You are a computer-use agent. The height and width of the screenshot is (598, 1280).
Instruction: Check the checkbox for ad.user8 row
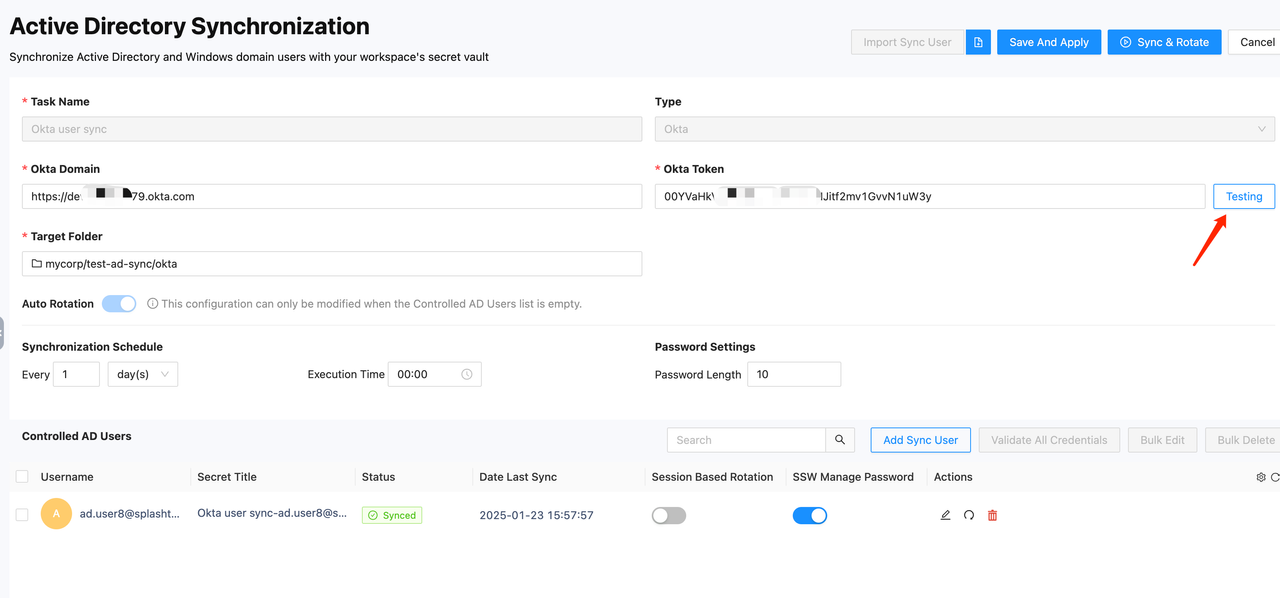22,514
